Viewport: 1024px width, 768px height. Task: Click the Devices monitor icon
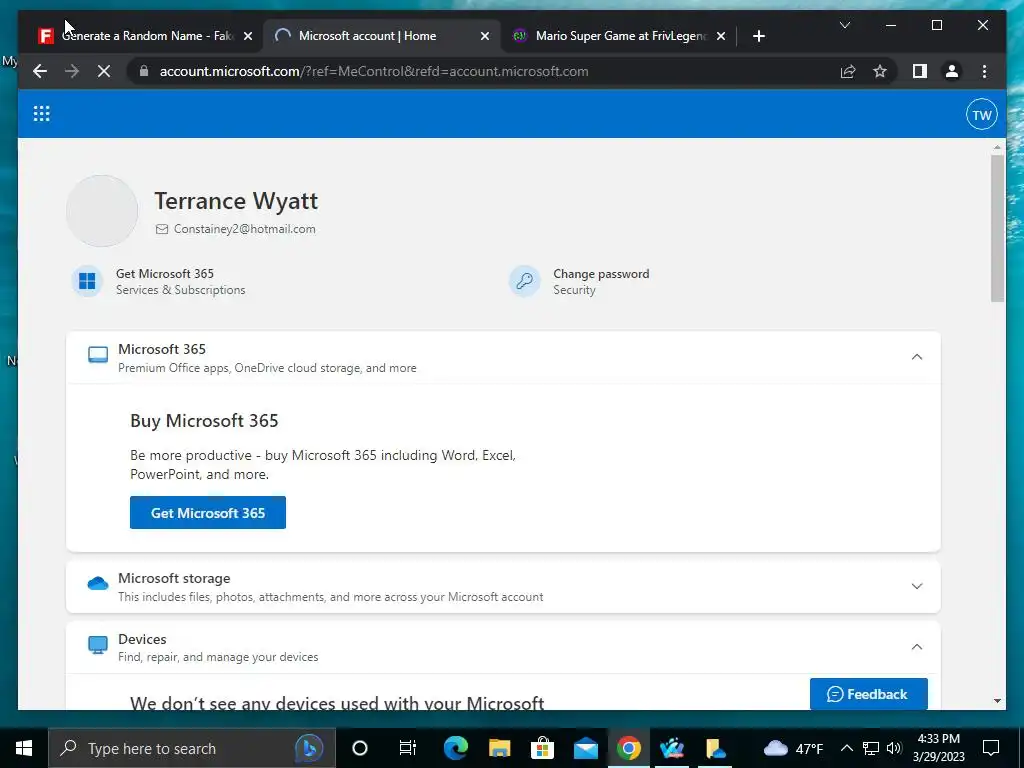98,645
